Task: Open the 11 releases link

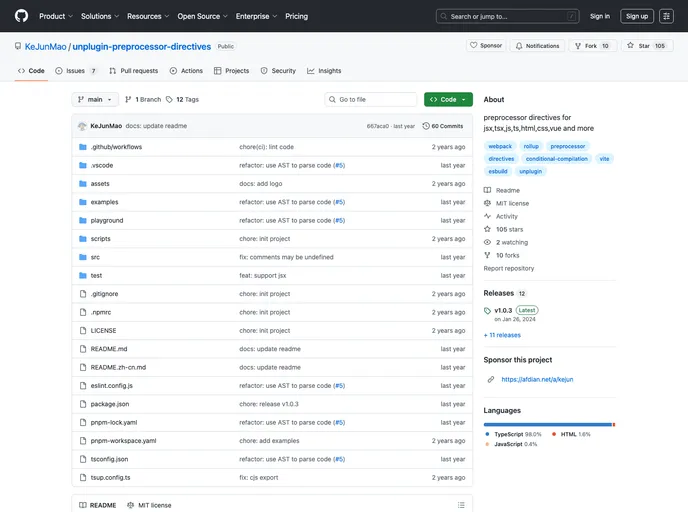Action: coord(502,335)
